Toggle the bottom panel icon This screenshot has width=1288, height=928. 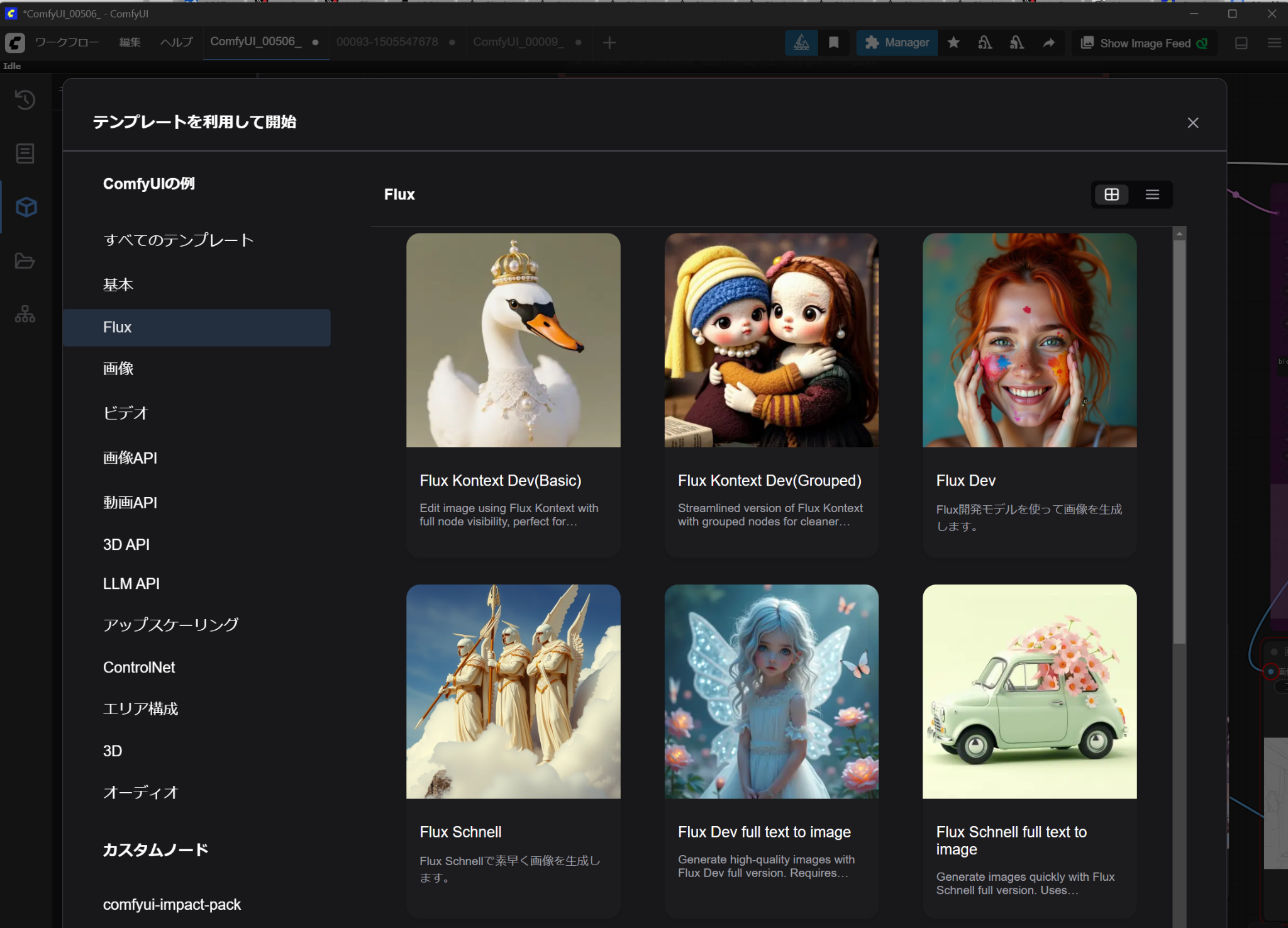click(1241, 43)
